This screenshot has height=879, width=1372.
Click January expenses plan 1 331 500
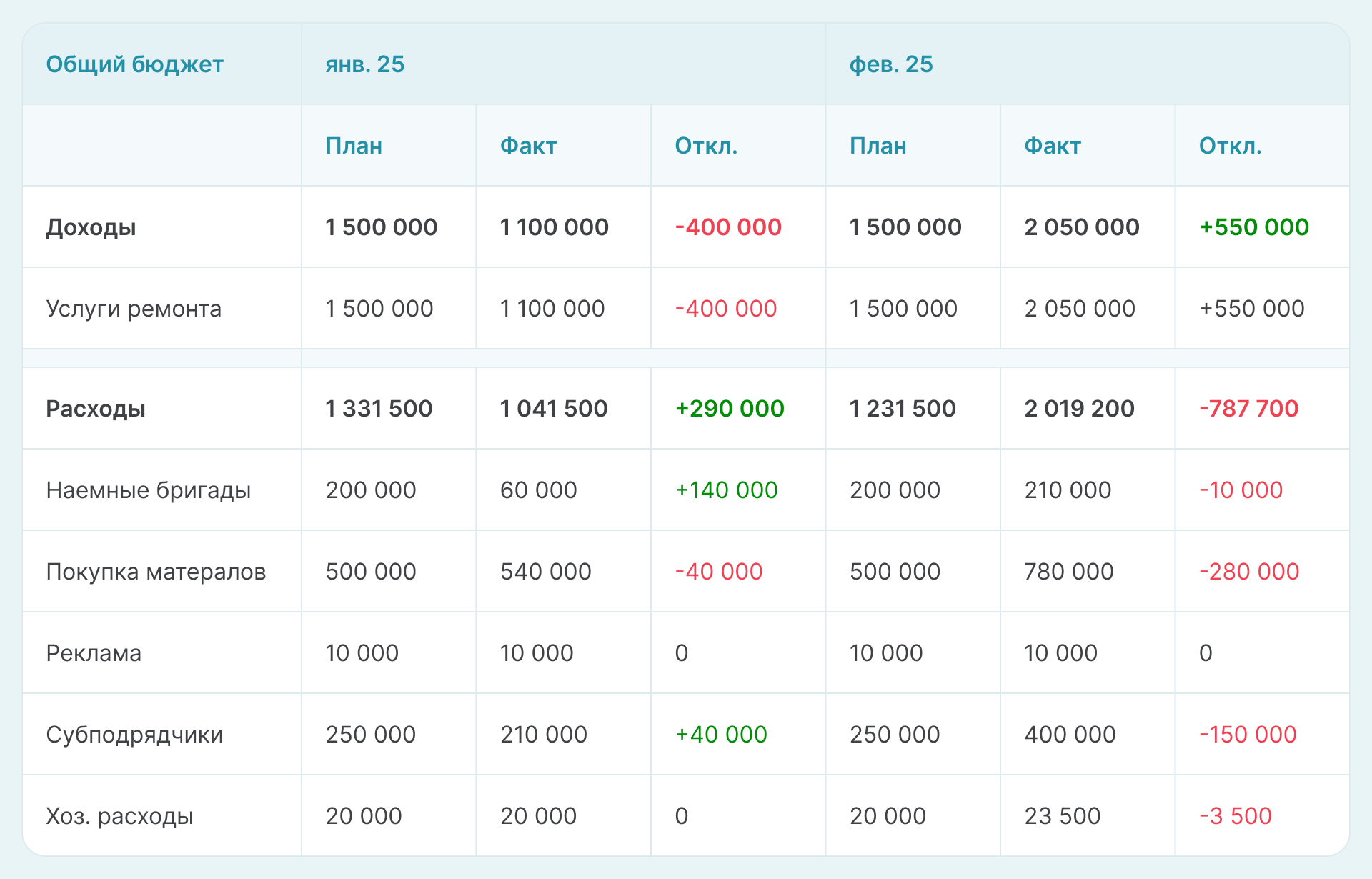click(379, 409)
